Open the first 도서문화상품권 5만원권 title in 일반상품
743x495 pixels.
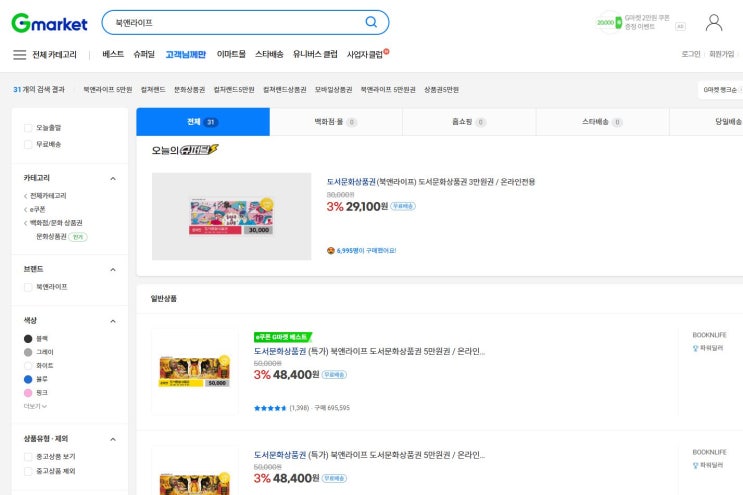[x=370, y=351]
